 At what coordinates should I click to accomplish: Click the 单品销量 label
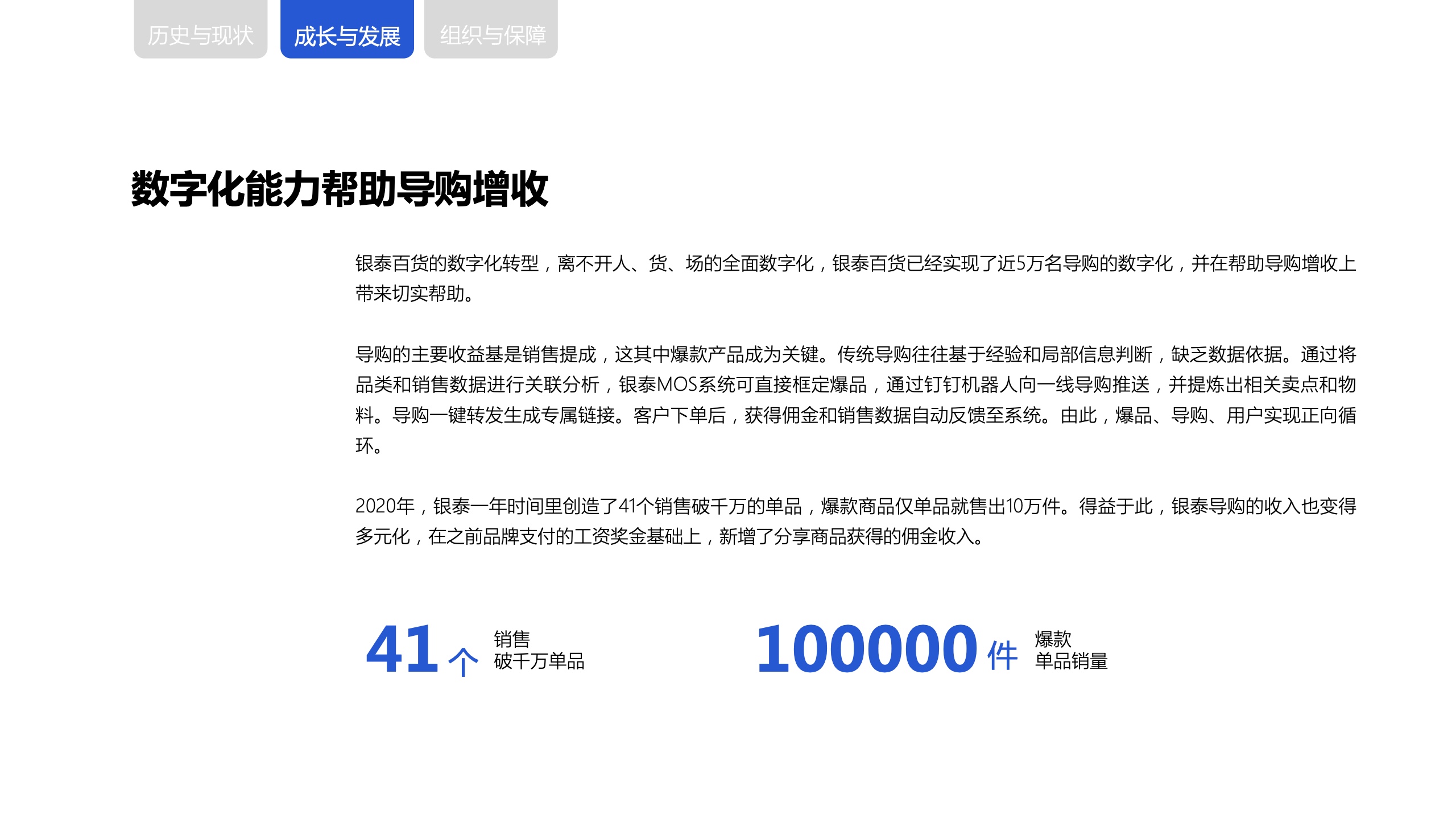click(1071, 661)
